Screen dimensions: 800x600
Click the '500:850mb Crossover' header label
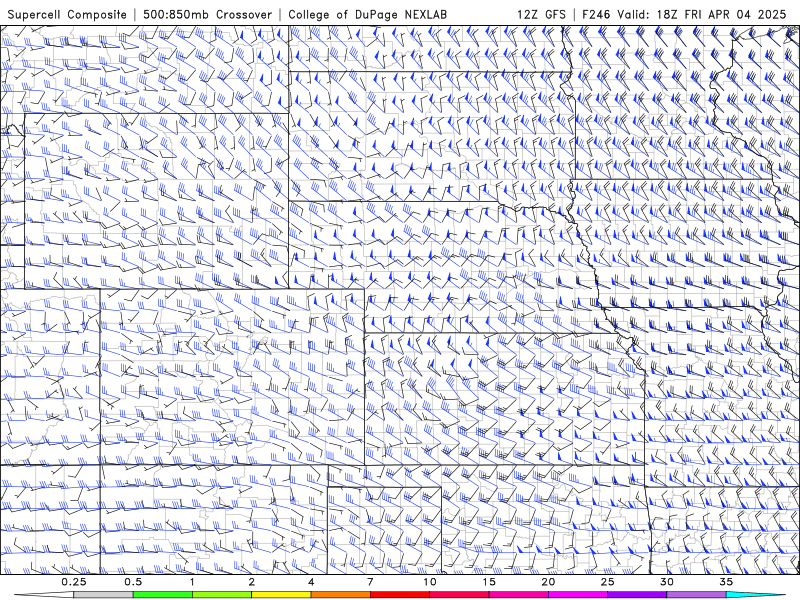coord(208,14)
